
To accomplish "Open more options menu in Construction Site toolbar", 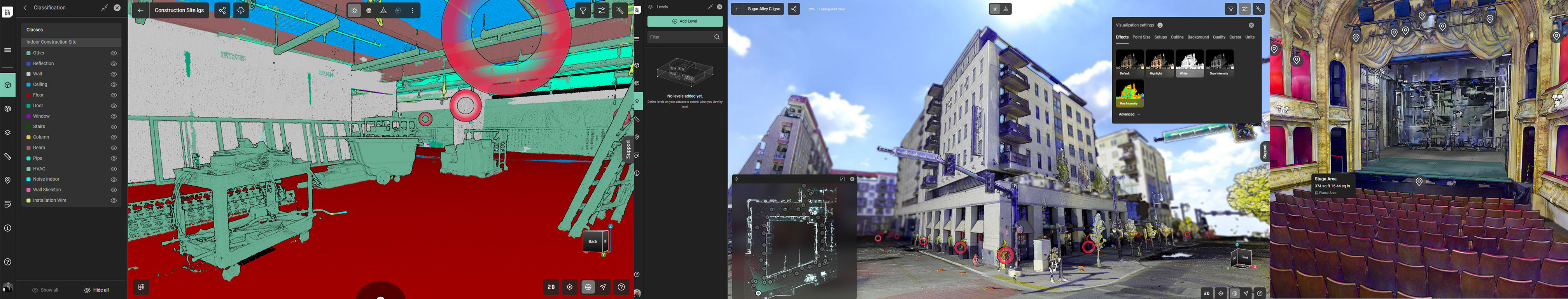I will [413, 11].
